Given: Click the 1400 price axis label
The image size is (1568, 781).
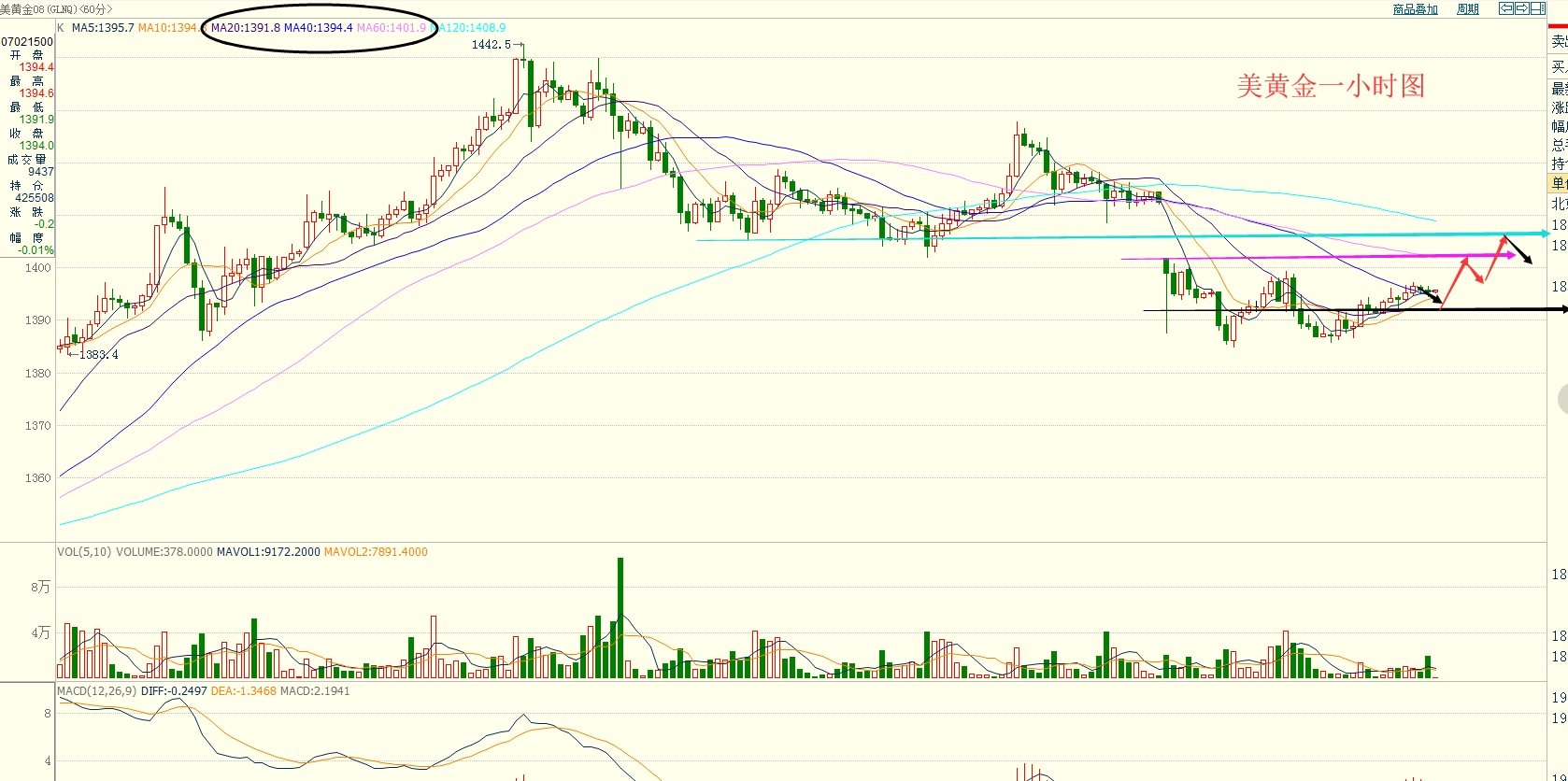Looking at the screenshot, I should tap(38, 268).
